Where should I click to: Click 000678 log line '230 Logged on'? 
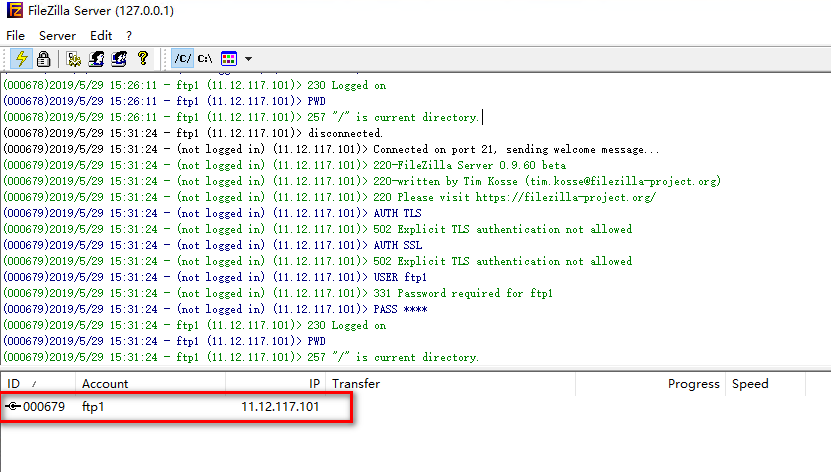195,85
